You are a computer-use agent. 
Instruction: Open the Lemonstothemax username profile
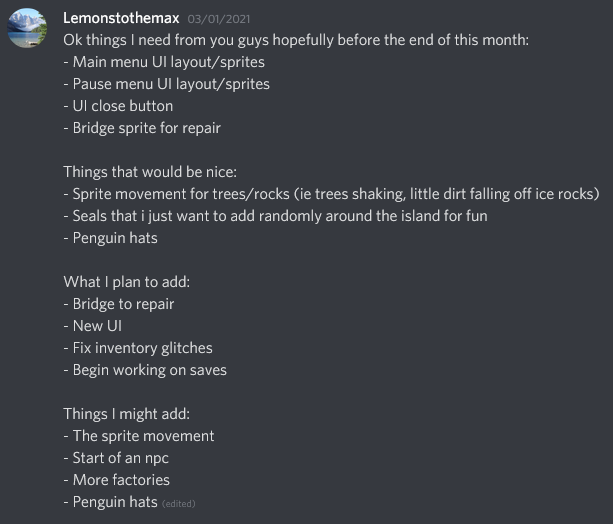point(121,18)
